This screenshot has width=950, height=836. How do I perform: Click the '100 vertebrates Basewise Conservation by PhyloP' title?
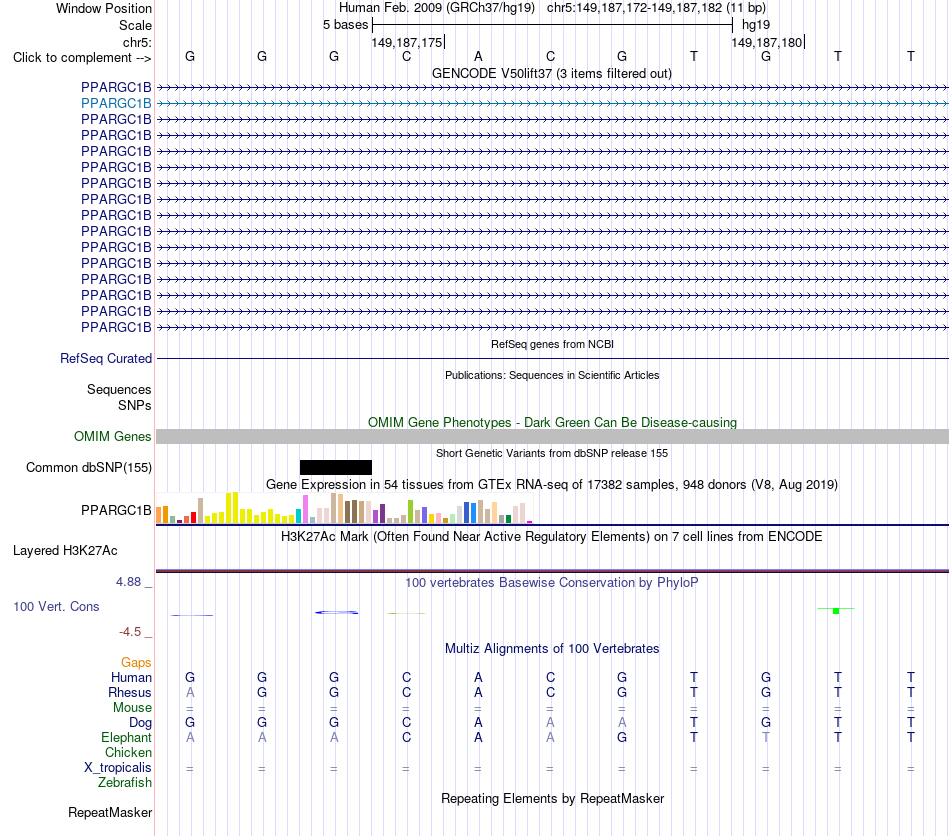(552, 583)
